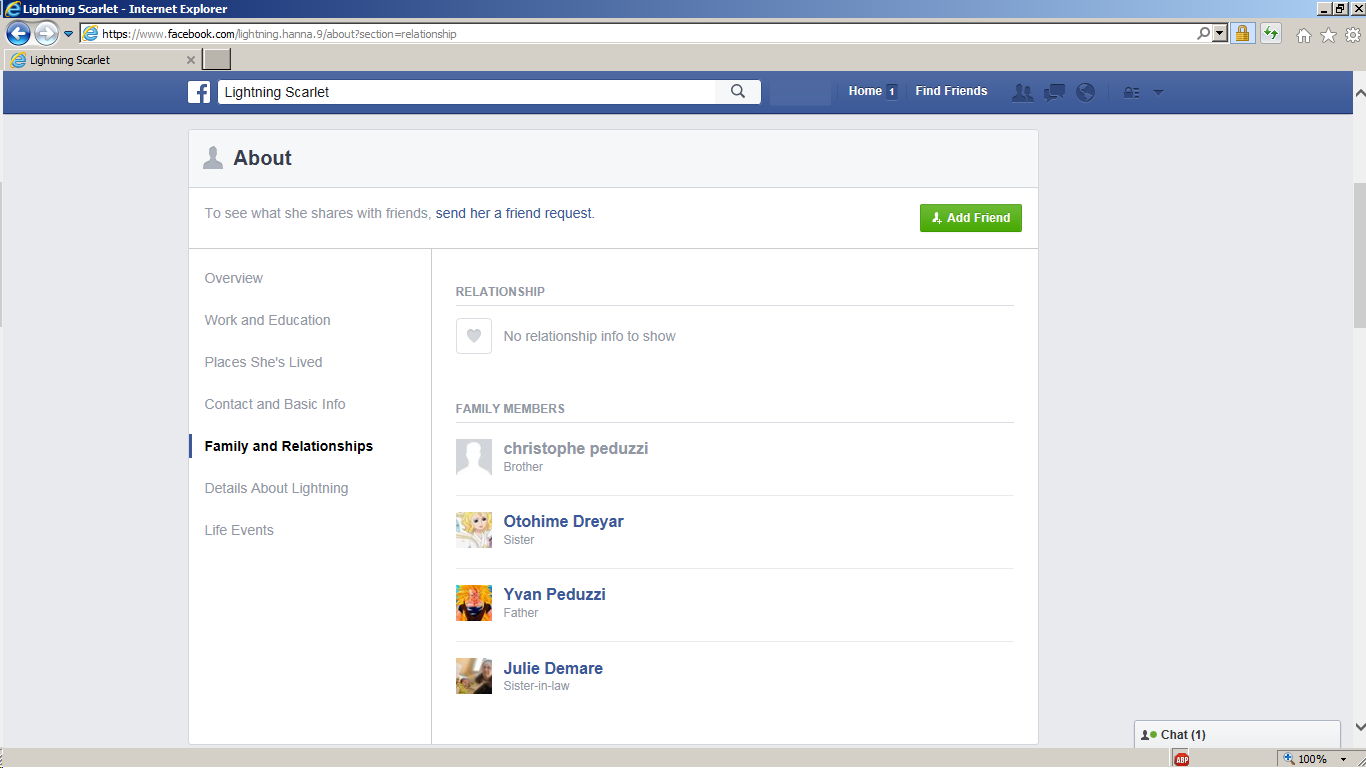Screen dimensions: 1366x768
Task: Select Contact and Basic Info section
Action: (275, 404)
